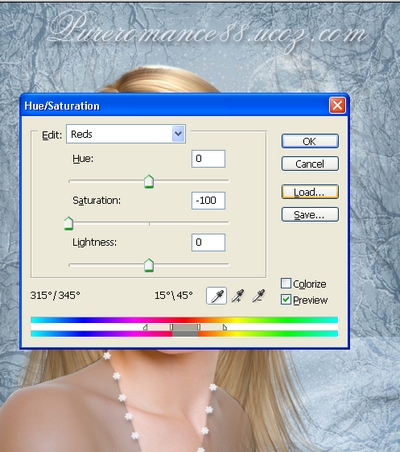Click the Saturation slider handle

tap(69, 223)
